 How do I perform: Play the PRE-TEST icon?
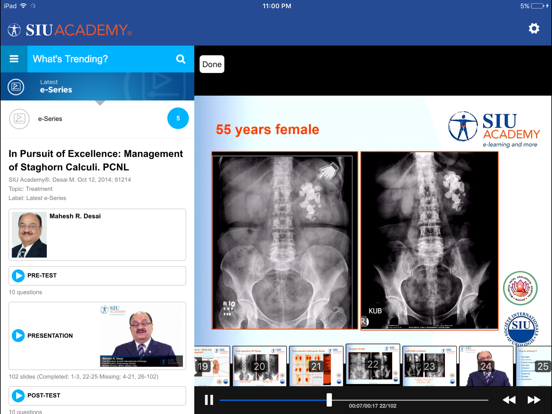pyautogui.click(x=18, y=276)
